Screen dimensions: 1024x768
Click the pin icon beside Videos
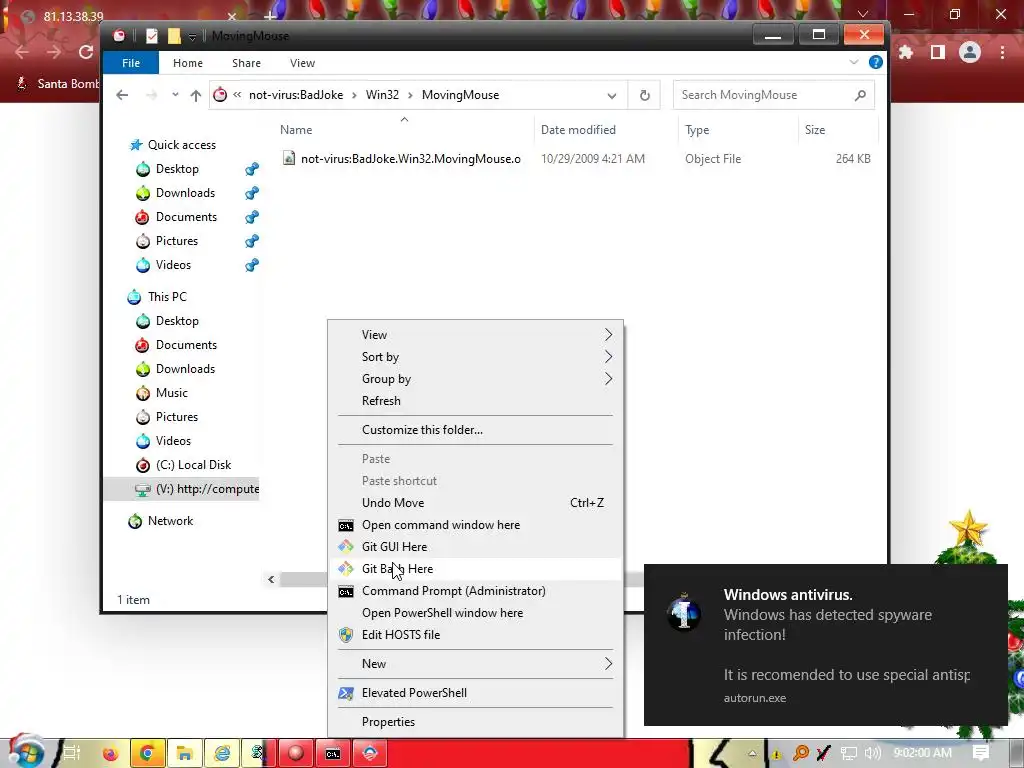click(251, 265)
